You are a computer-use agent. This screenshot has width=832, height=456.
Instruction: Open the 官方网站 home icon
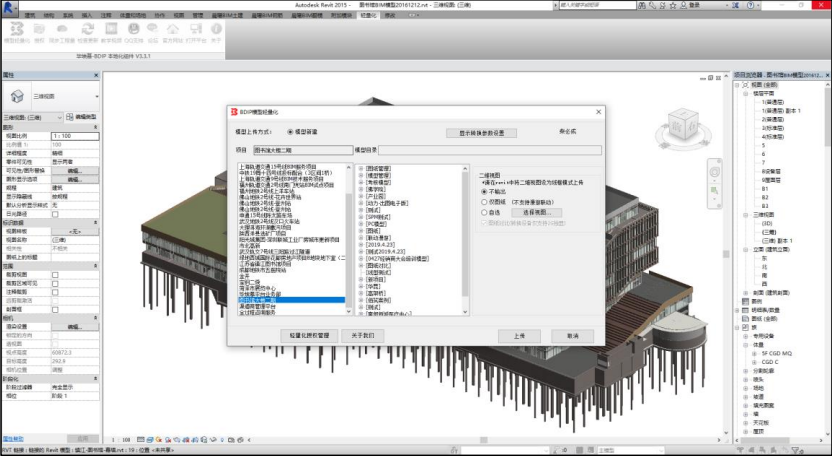[x=172, y=29]
